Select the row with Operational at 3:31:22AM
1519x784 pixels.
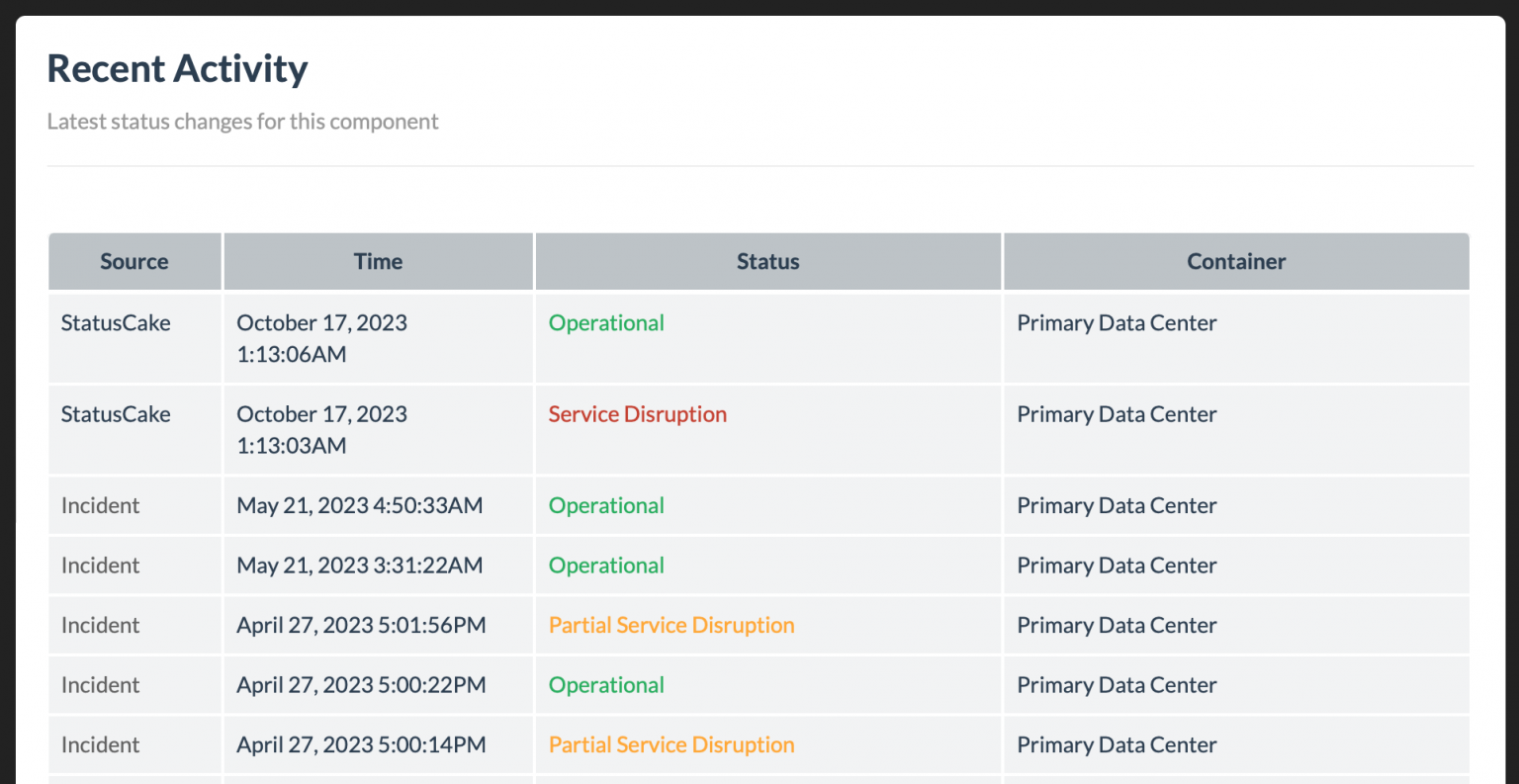pos(606,565)
